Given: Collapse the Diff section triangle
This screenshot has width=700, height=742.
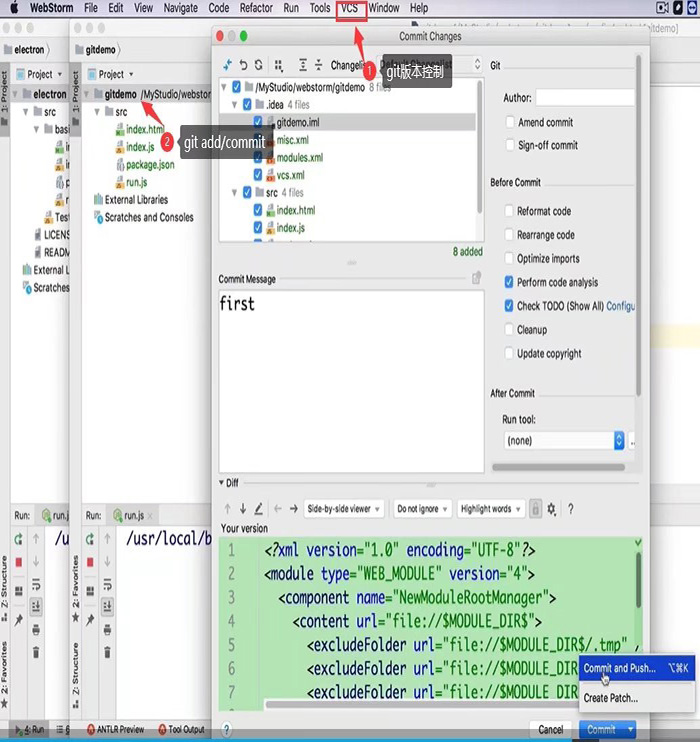Looking at the screenshot, I should (221, 483).
